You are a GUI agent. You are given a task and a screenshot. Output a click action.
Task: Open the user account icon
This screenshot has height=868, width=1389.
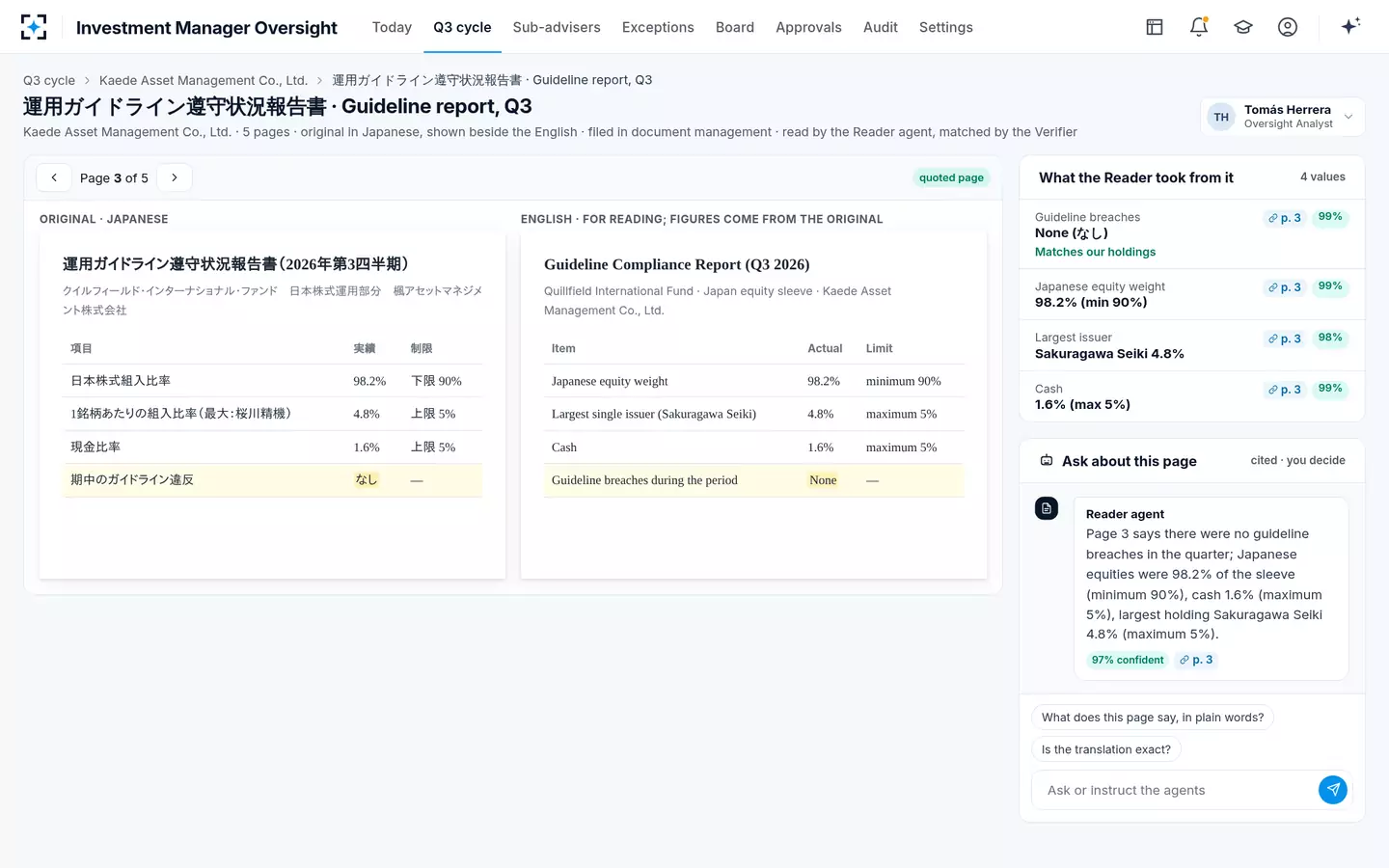coord(1288,27)
